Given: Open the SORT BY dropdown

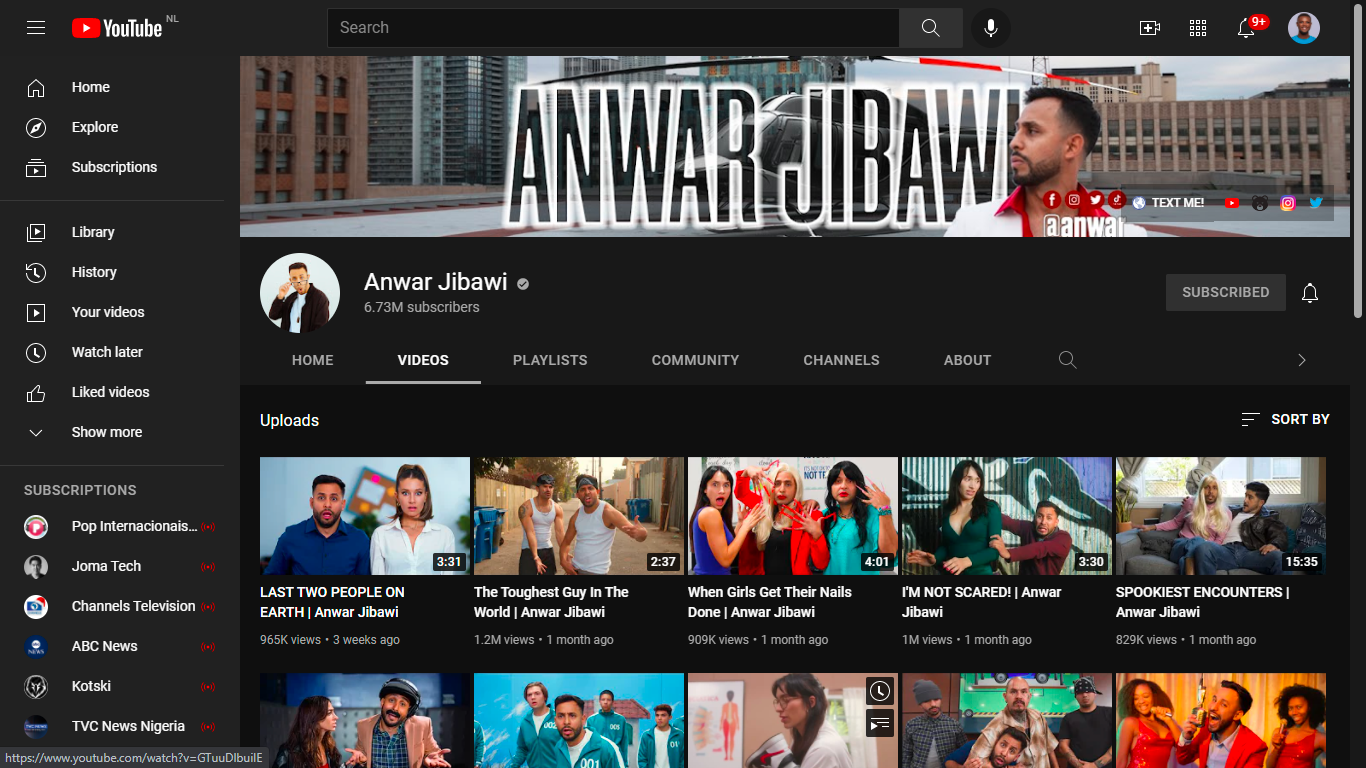Looking at the screenshot, I should pyautogui.click(x=1285, y=420).
